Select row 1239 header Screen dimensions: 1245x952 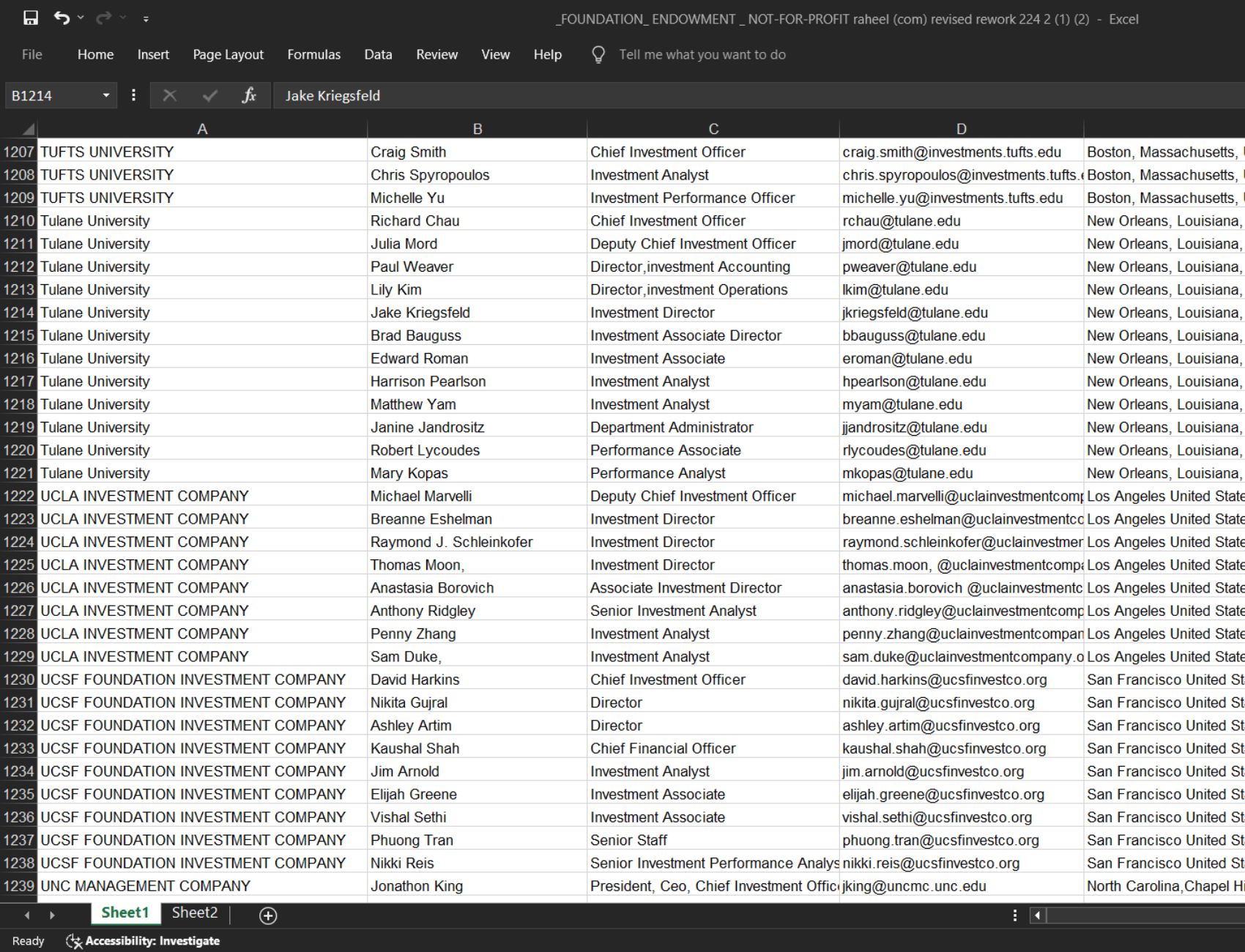click(19, 885)
